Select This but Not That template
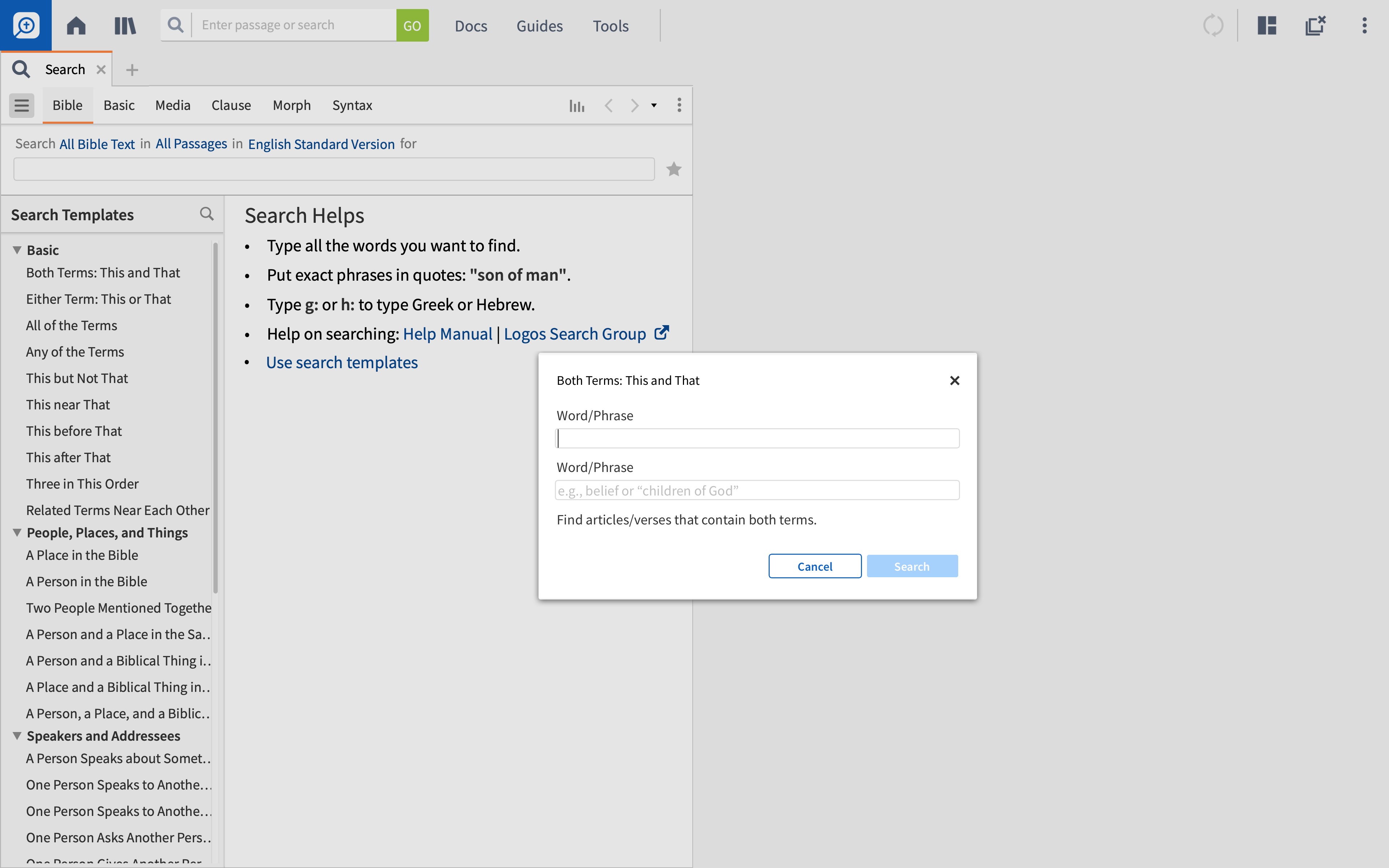The height and width of the screenshot is (868, 1389). pos(77,378)
